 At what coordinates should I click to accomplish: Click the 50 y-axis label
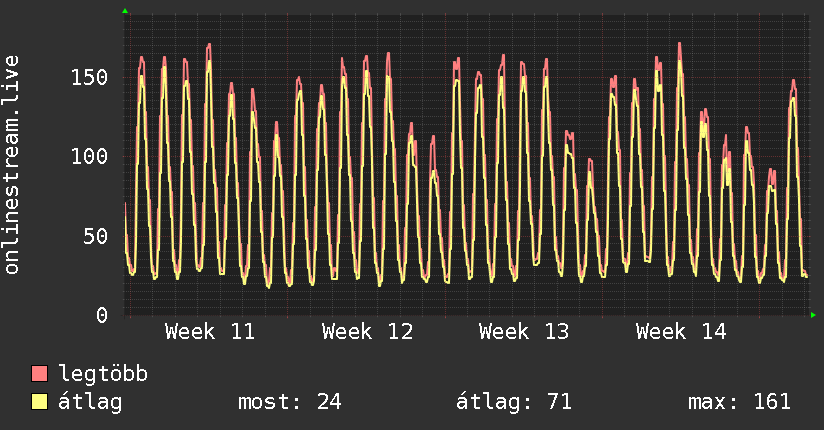point(96,236)
